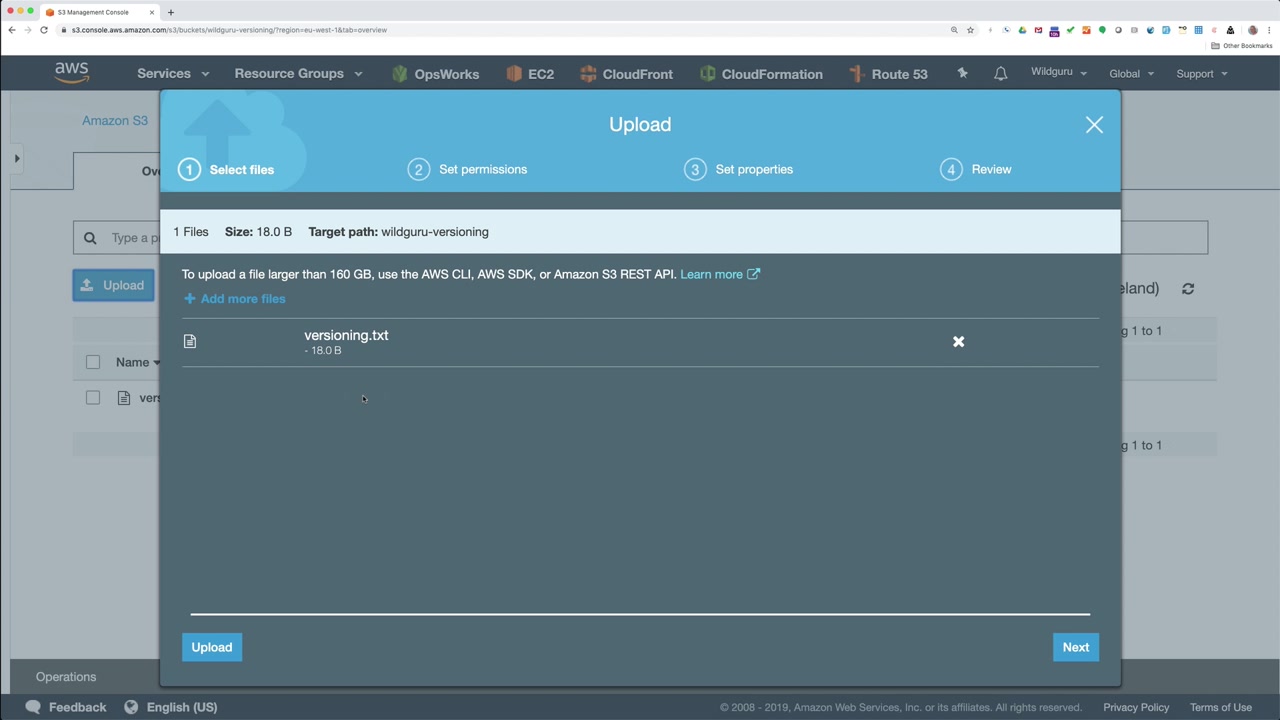Viewport: 1280px width, 720px height.
Task: Jump to step 2 Set permissions
Action: (x=468, y=169)
